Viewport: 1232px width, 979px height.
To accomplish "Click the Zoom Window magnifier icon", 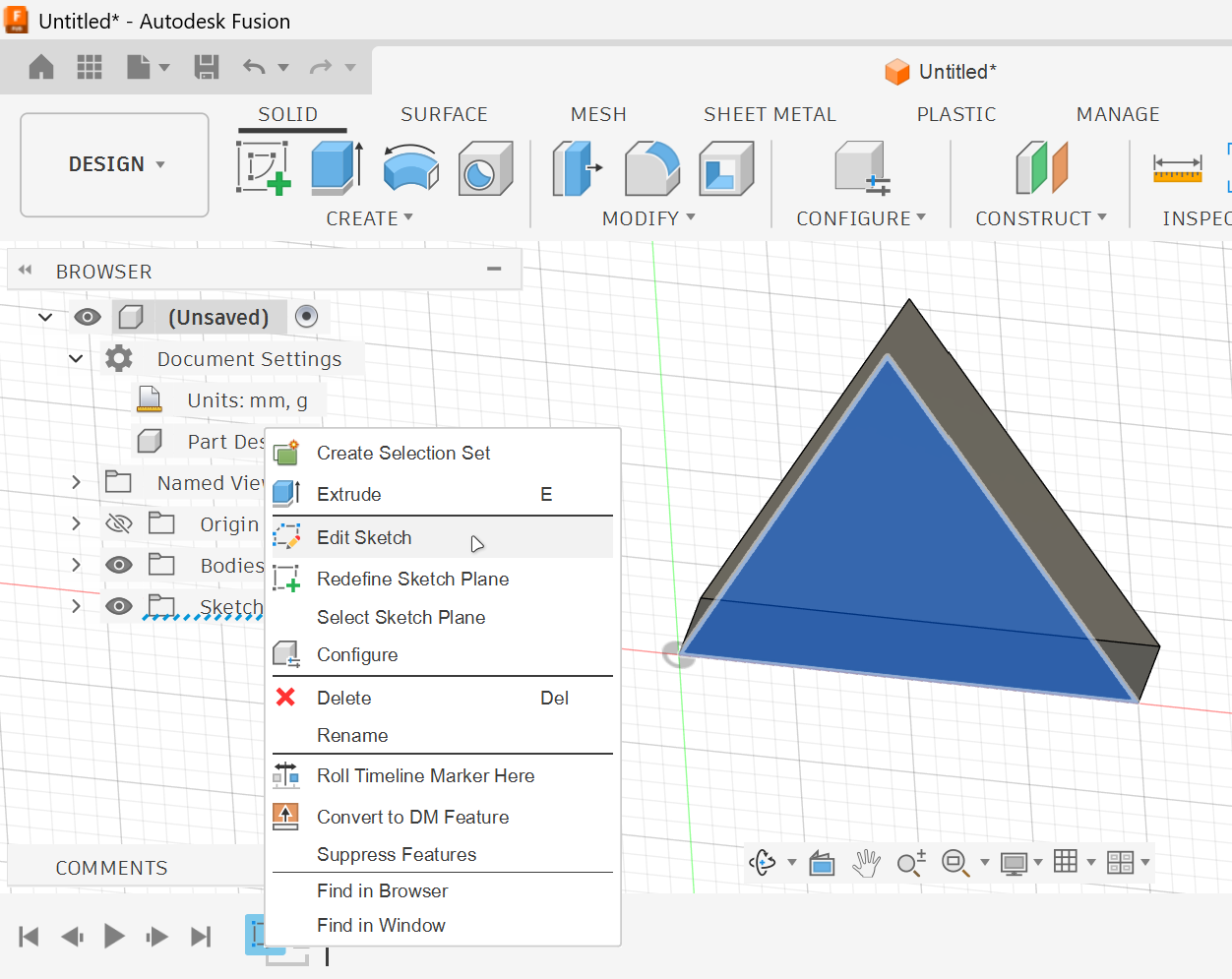I will (955, 863).
